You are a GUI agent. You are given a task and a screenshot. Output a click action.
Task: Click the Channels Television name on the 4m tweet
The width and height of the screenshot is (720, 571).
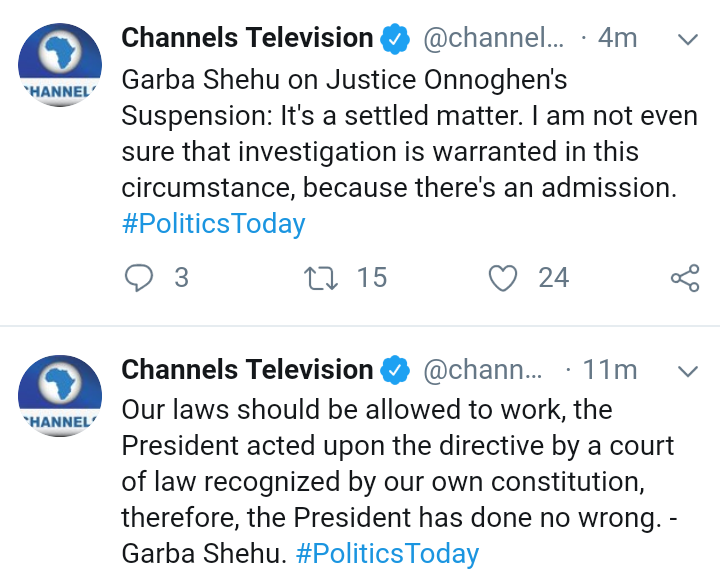(247, 39)
